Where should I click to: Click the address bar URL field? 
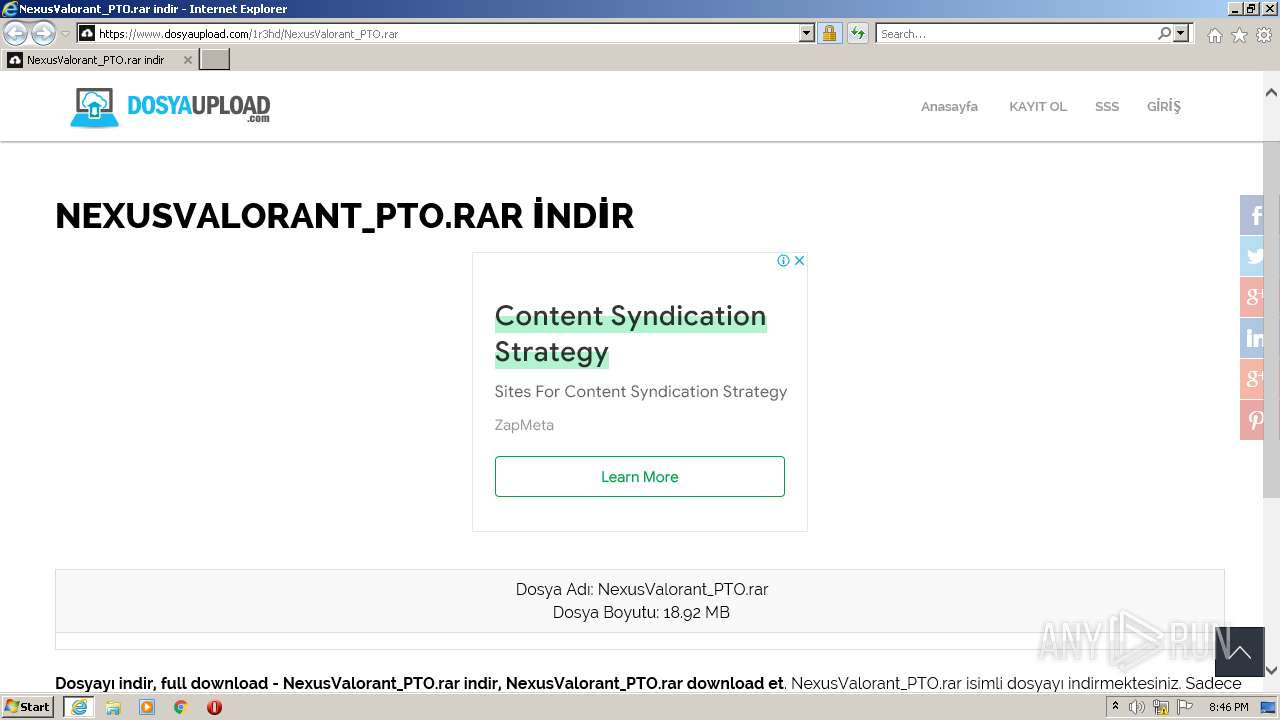[438, 34]
